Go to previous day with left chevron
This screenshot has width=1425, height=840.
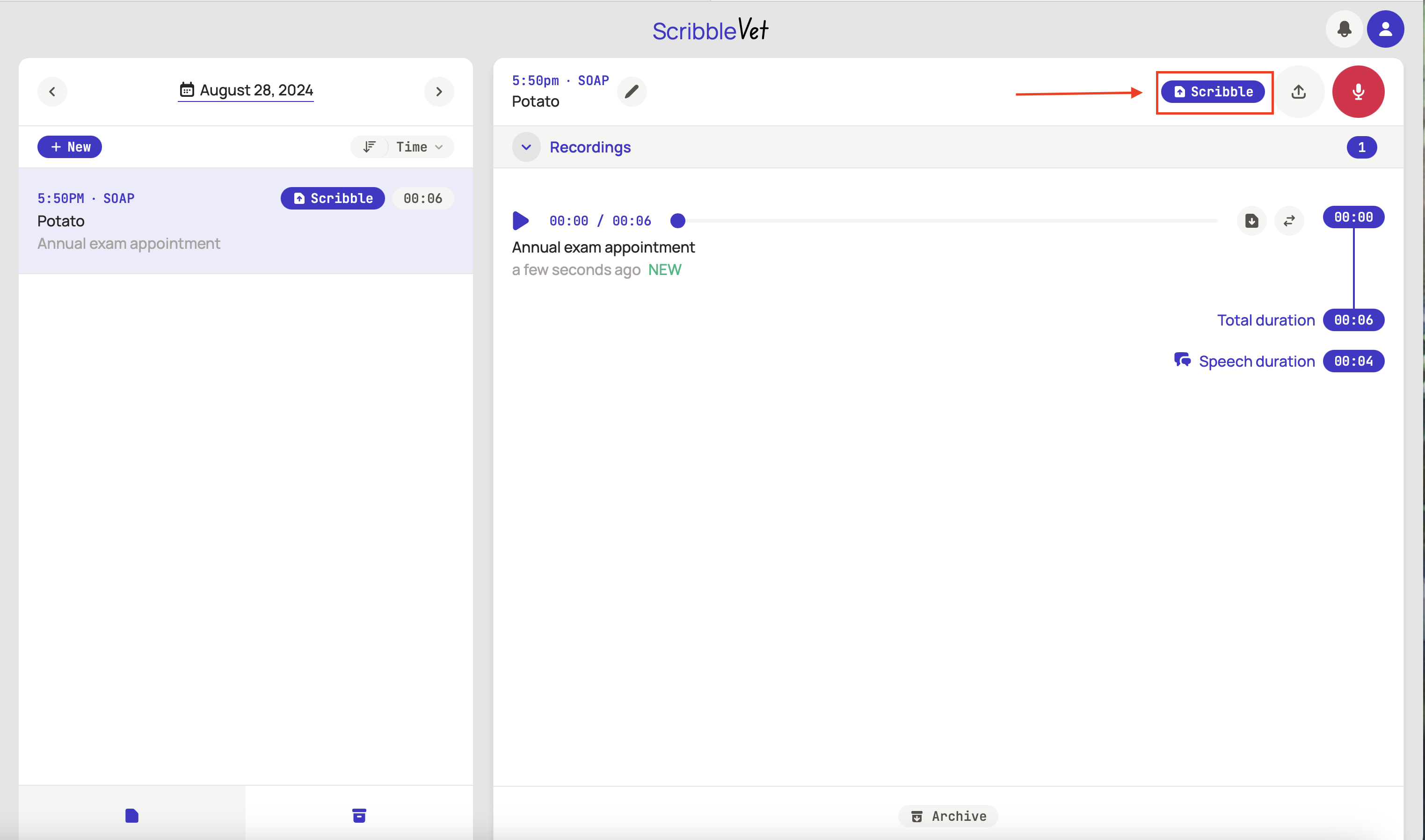(x=52, y=91)
